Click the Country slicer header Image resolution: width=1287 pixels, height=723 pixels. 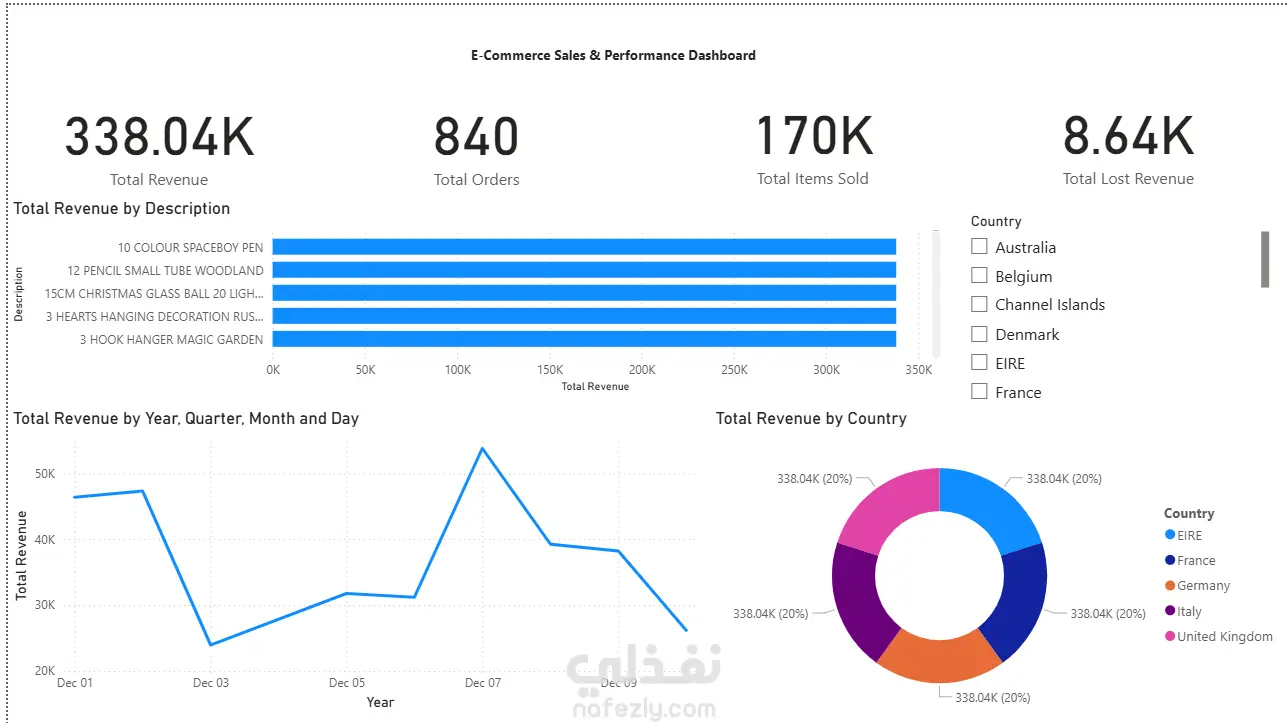pos(996,221)
